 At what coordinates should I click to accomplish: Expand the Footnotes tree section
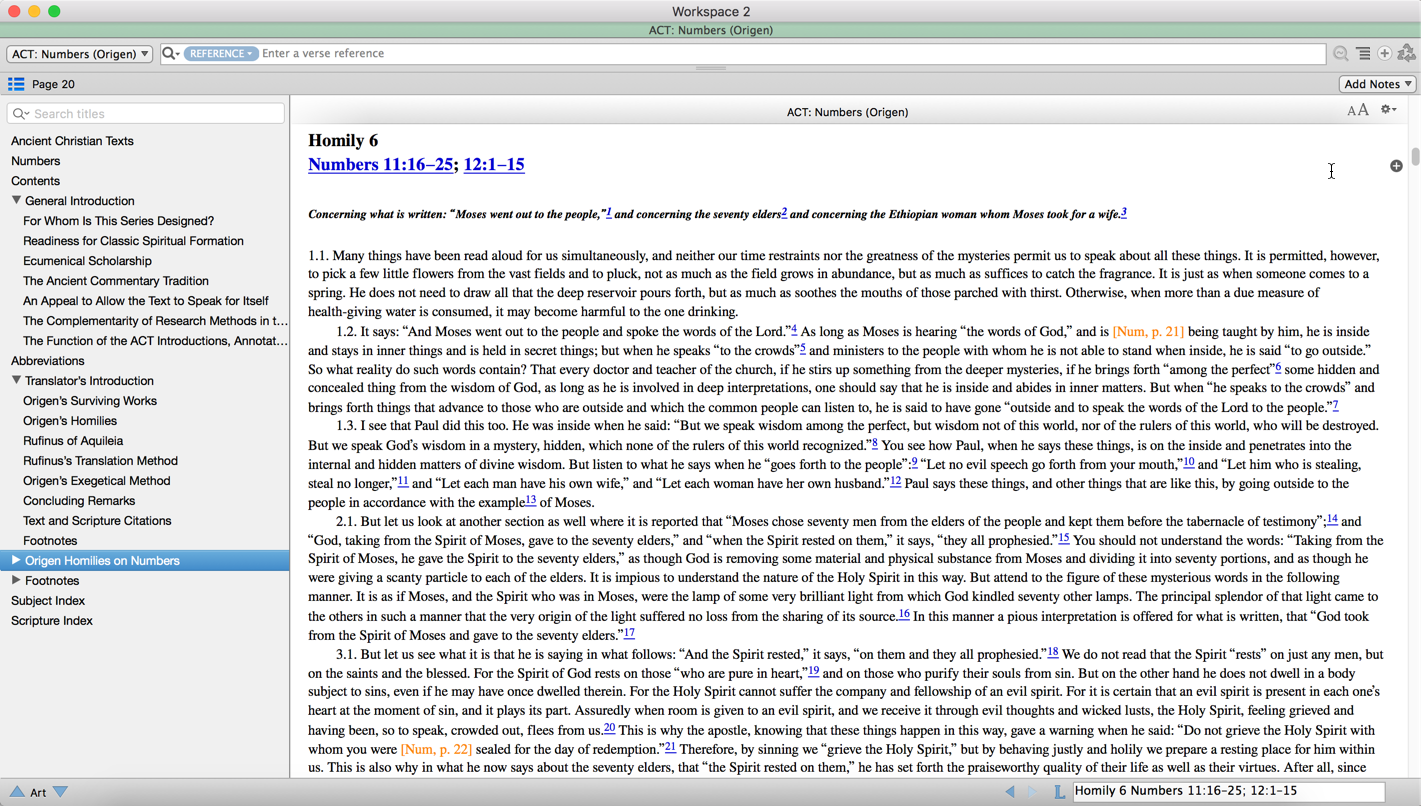16,580
